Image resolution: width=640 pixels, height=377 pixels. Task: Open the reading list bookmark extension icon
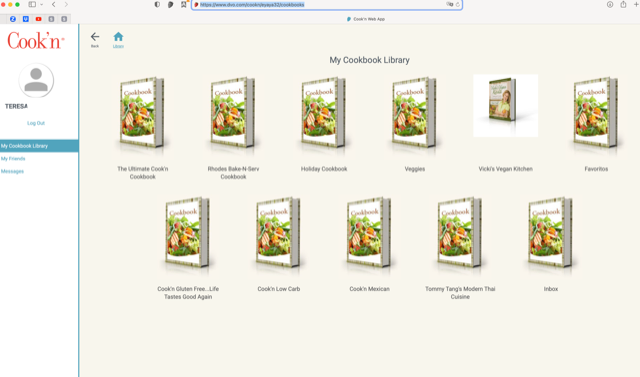pyautogui.click(x=184, y=4)
